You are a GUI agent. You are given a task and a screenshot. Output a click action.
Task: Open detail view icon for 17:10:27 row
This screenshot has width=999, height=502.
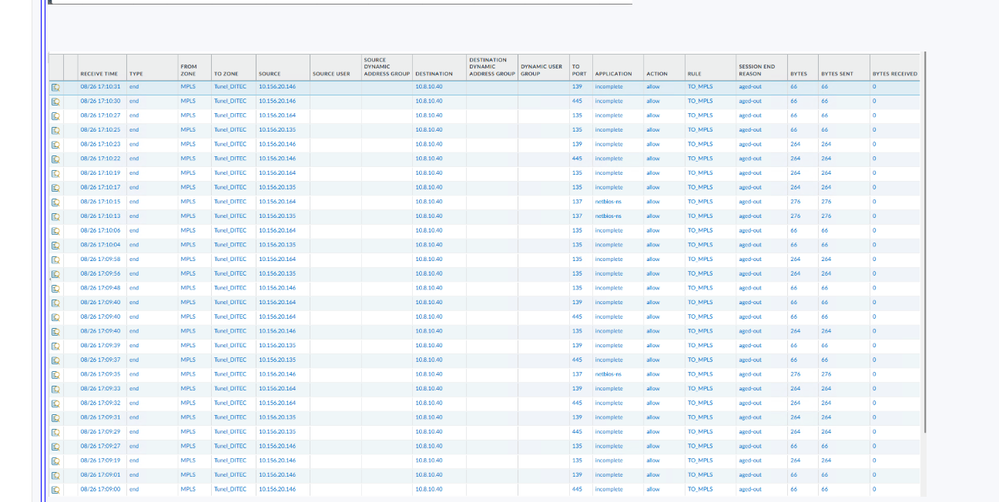coord(56,116)
